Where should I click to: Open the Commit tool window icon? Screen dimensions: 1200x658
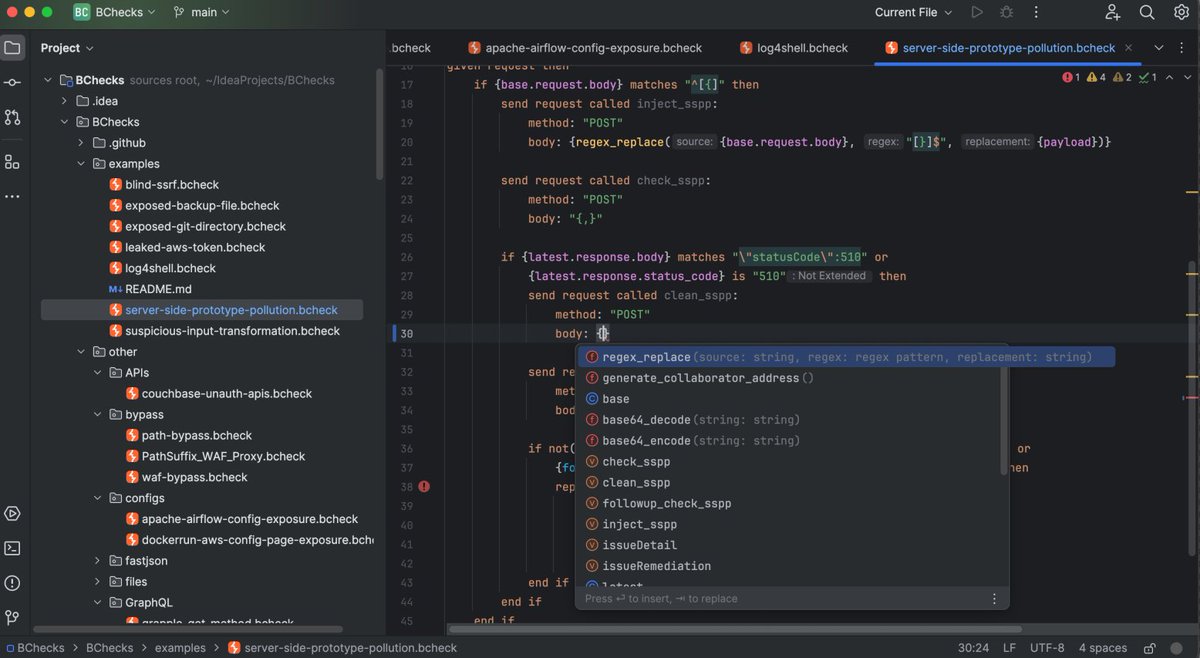click(12, 82)
